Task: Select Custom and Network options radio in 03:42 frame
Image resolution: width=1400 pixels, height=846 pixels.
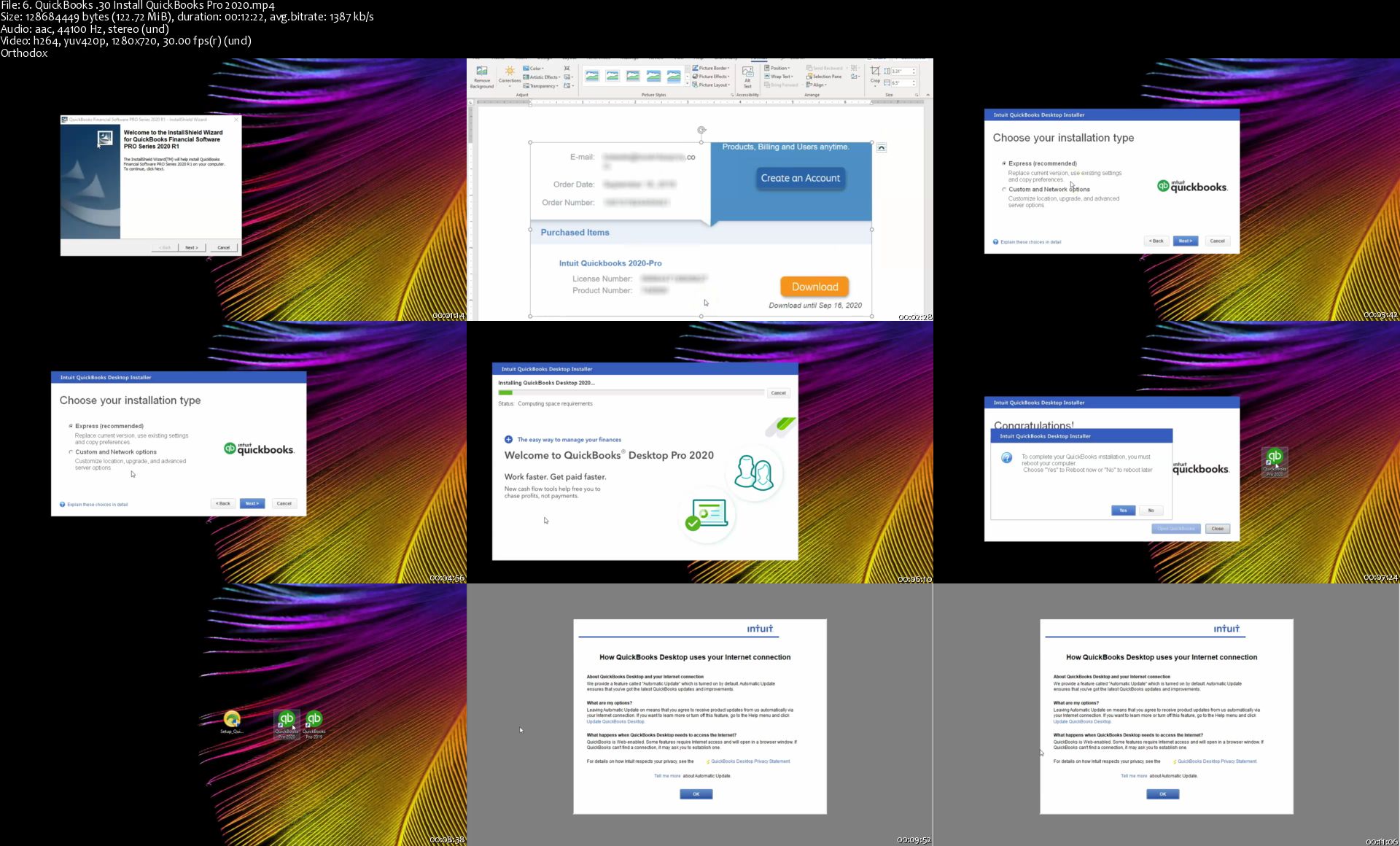Action: [1004, 189]
